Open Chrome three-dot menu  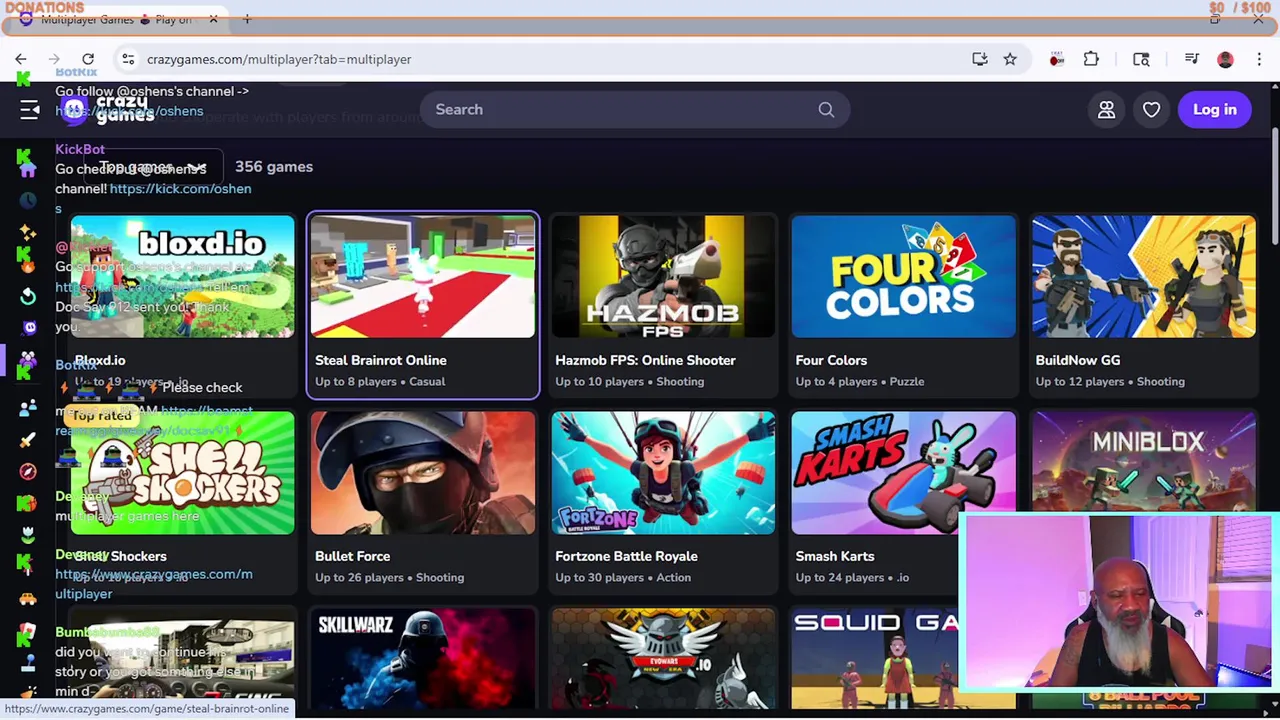(x=1259, y=59)
